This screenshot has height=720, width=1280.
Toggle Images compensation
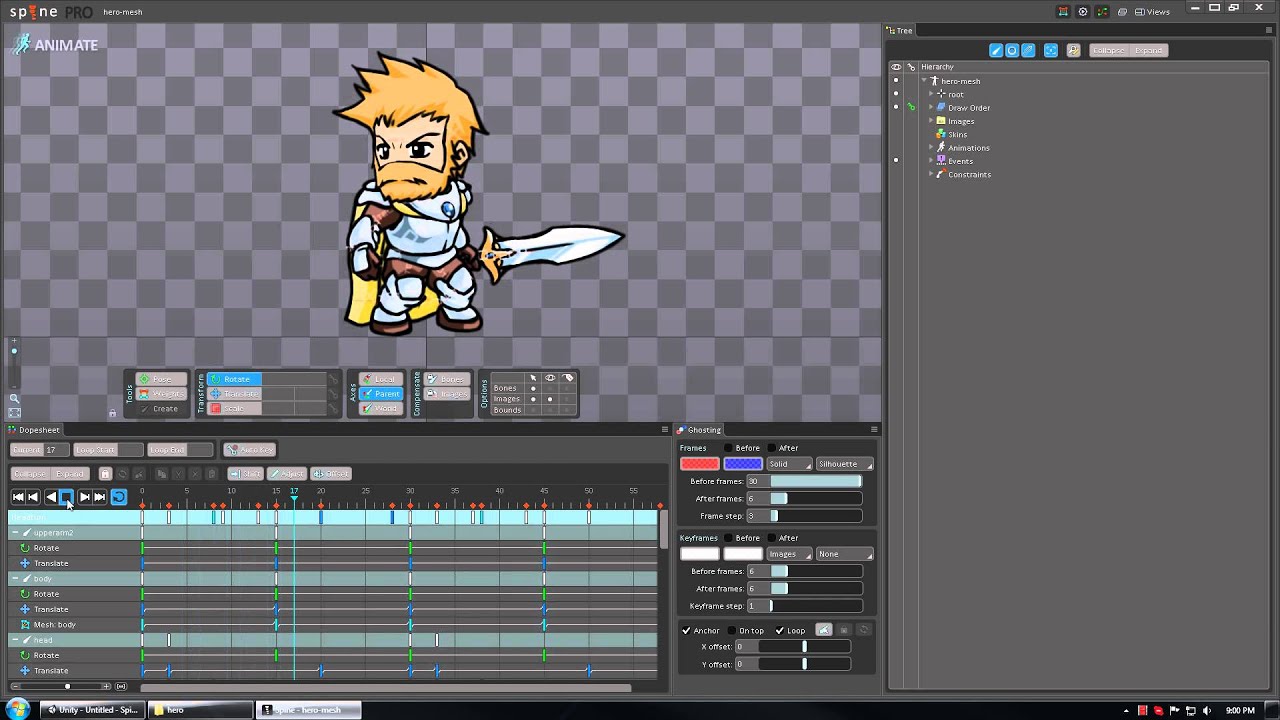[446, 394]
